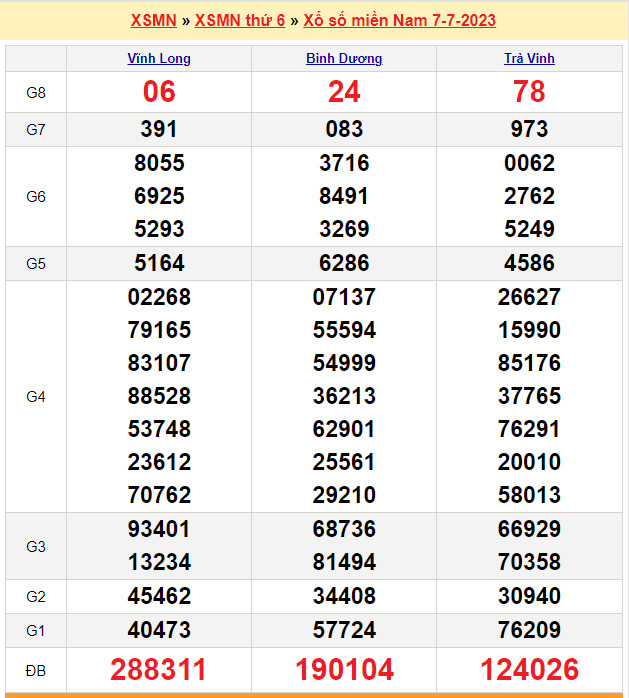Click the XSMN breadcrumb link

[x=153, y=20]
